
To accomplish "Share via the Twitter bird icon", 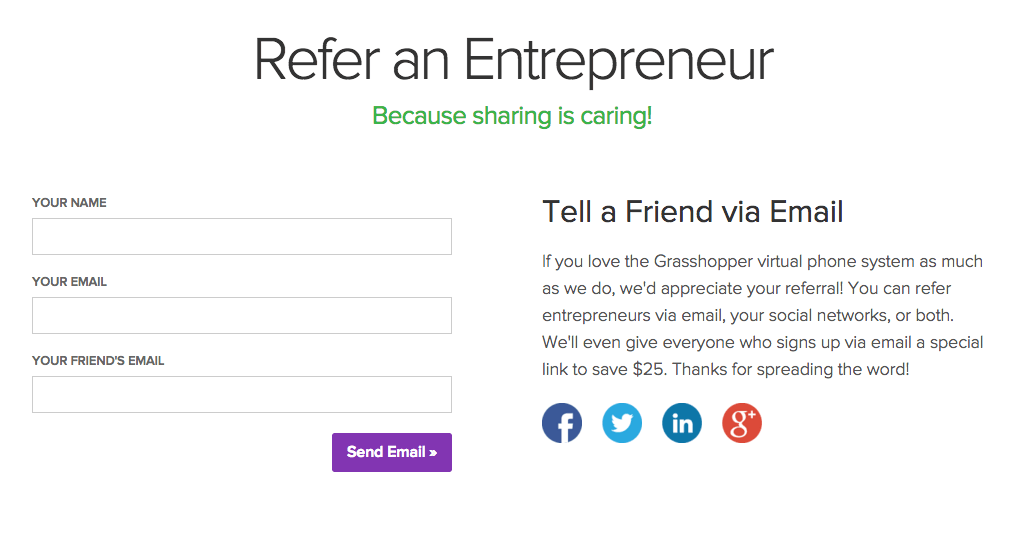I will pyautogui.click(x=622, y=423).
